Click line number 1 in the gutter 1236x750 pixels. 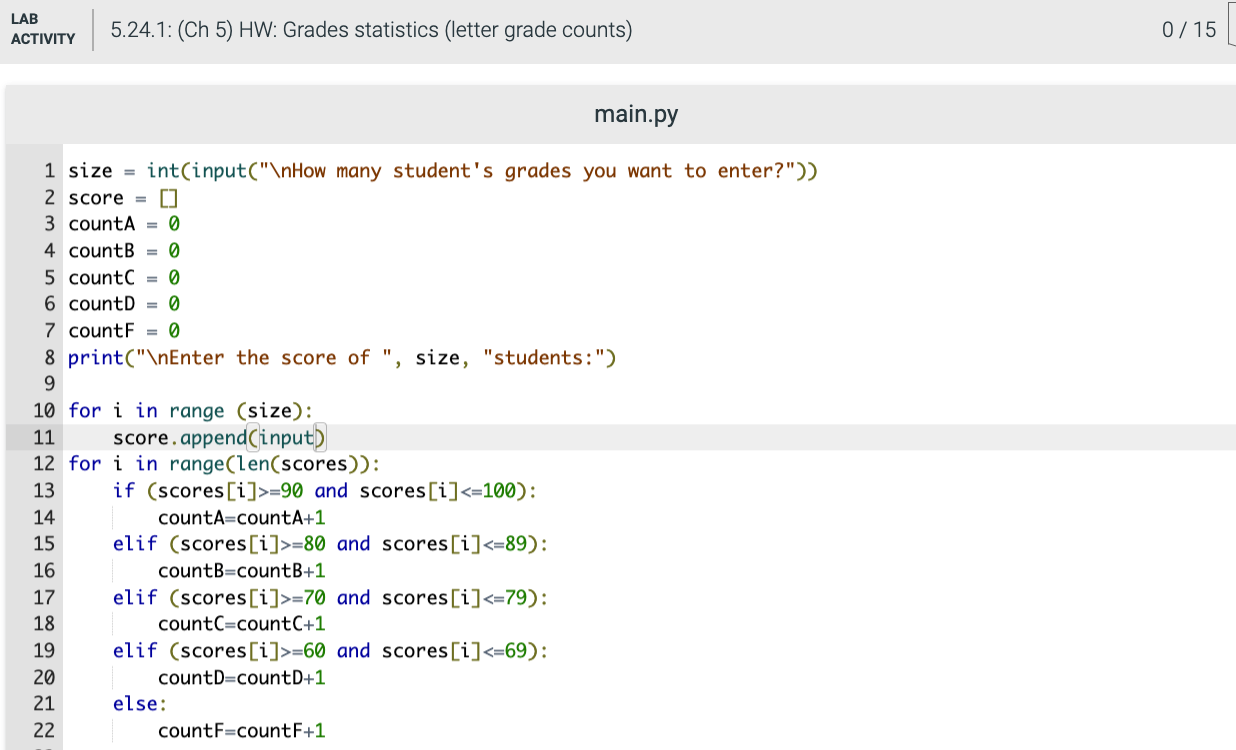tap(50, 171)
